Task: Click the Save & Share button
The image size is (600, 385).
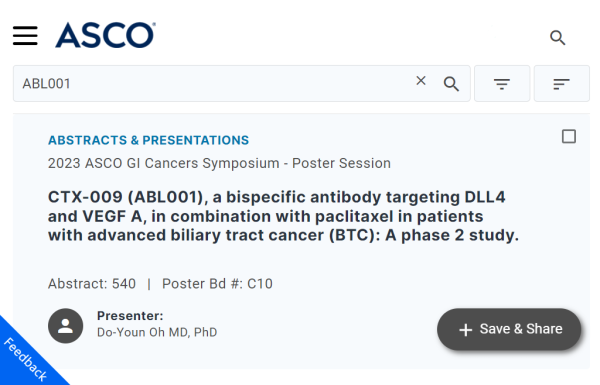Action: pos(509,329)
